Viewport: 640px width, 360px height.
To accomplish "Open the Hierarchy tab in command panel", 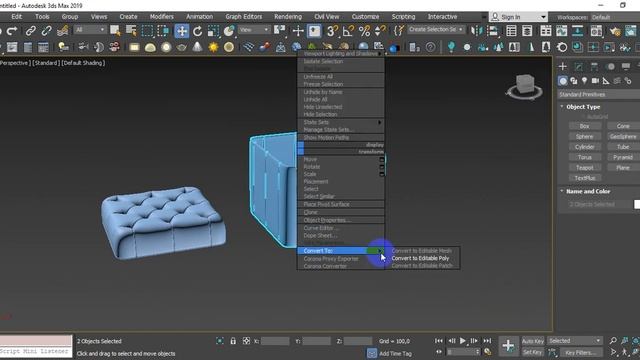I will point(594,67).
